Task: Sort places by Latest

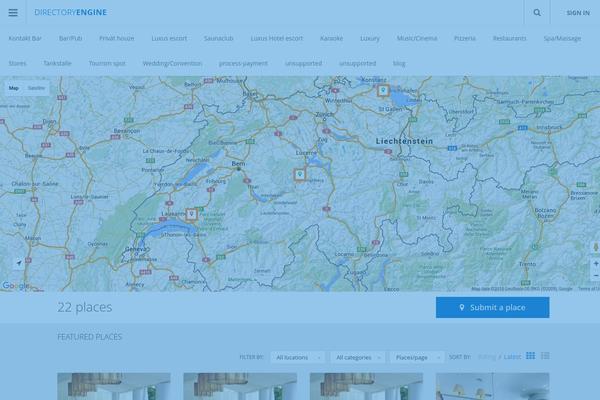Action: [x=512, y=357]
